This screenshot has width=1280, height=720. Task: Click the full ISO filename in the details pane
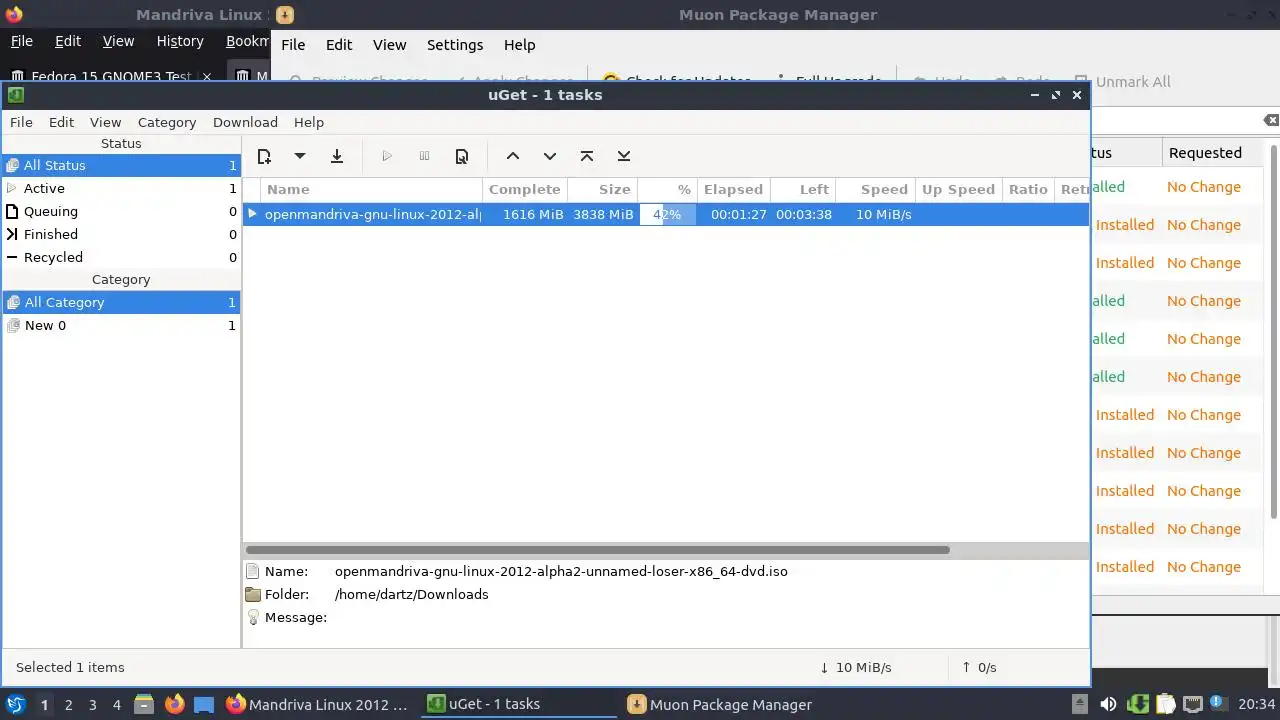pyautogui.click(x=561, y=571)
